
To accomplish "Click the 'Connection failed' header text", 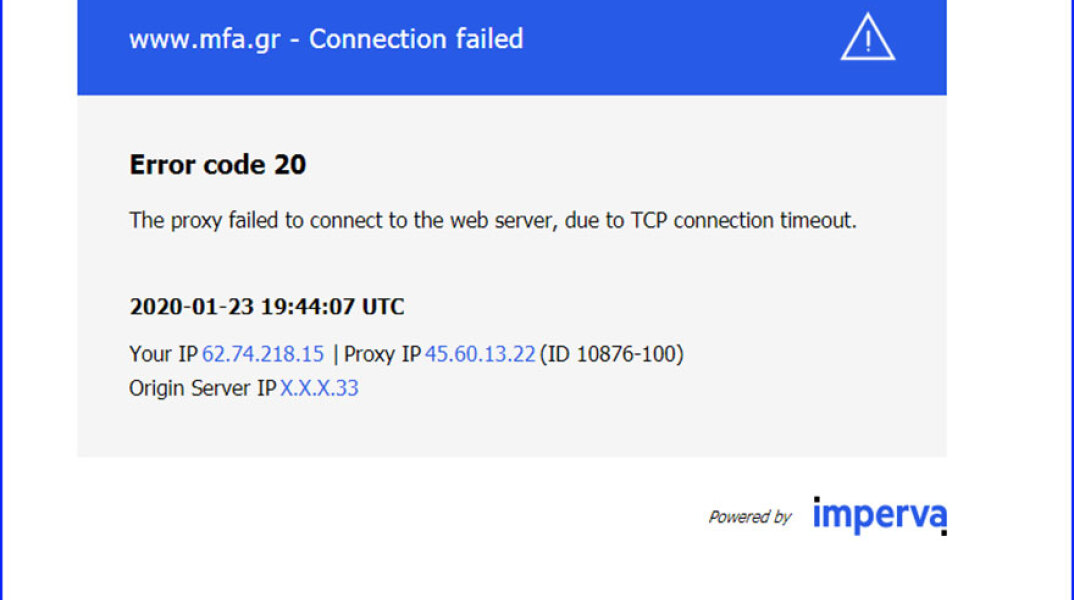I will tap(416, 40).
